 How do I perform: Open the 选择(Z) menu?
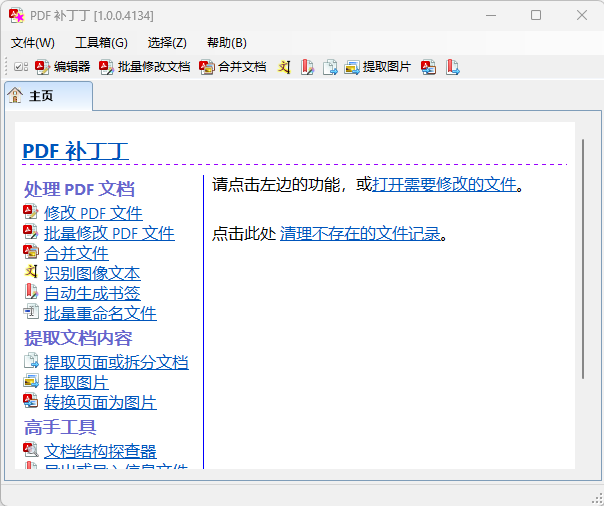[167, 43]
